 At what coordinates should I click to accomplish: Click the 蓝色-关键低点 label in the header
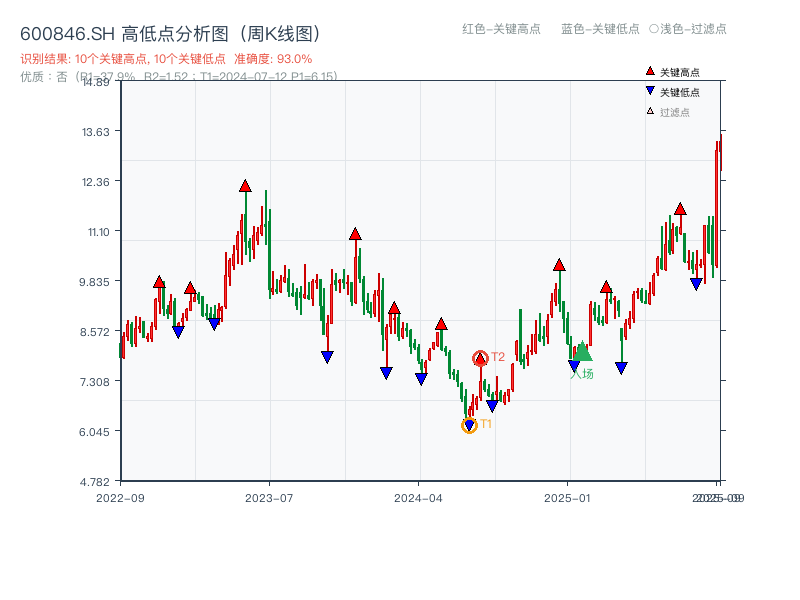pyautogui.click(x=600, y=29)
